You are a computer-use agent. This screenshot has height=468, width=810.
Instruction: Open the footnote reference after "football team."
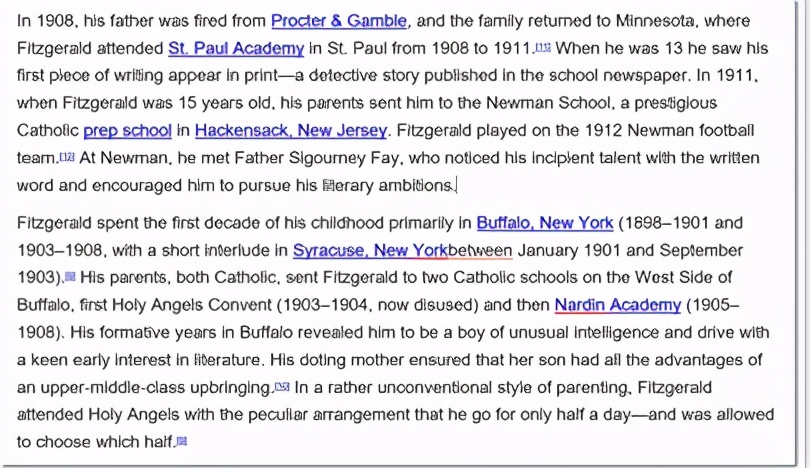[x=67, y=157]
